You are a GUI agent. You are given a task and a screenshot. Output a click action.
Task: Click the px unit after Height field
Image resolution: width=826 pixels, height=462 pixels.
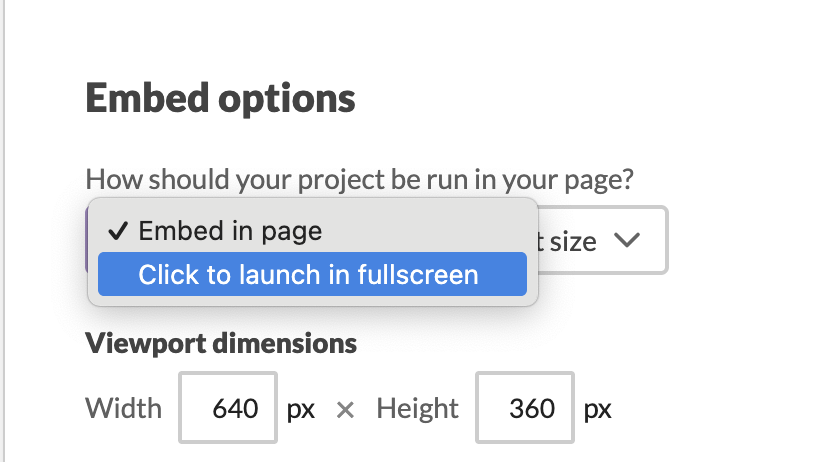tap(598, 409)
